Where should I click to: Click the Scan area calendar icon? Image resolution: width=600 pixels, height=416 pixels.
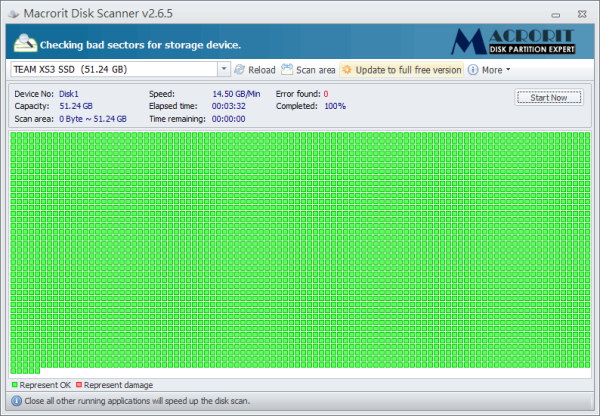point(287,69)
